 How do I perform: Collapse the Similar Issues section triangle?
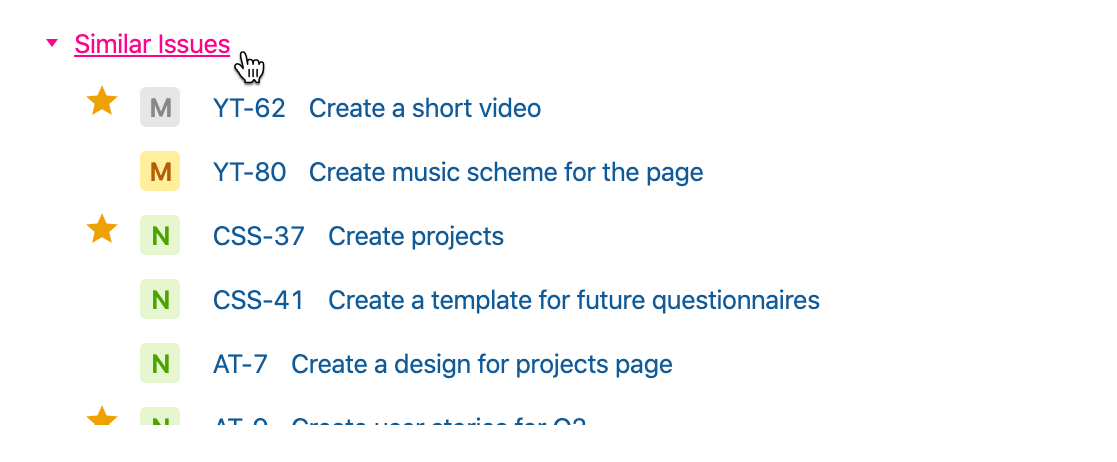(52, 43)
